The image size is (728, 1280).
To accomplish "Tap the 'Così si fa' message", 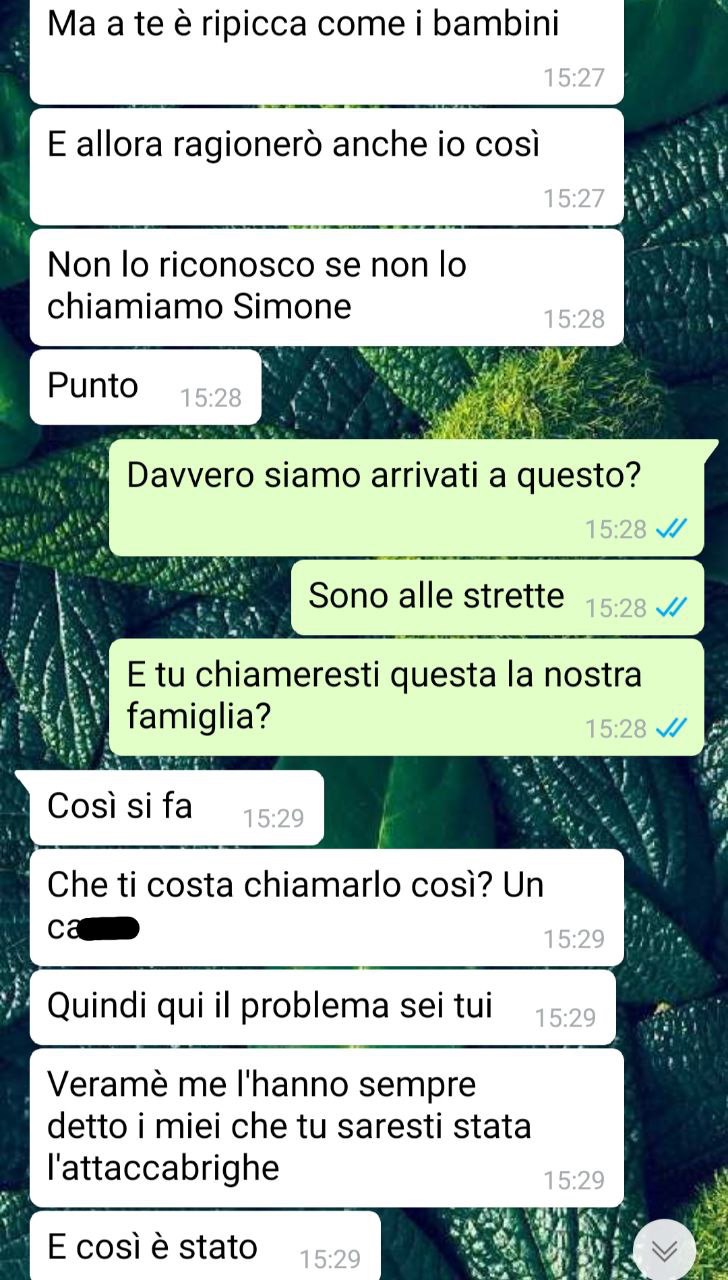I will pos(176,808).
